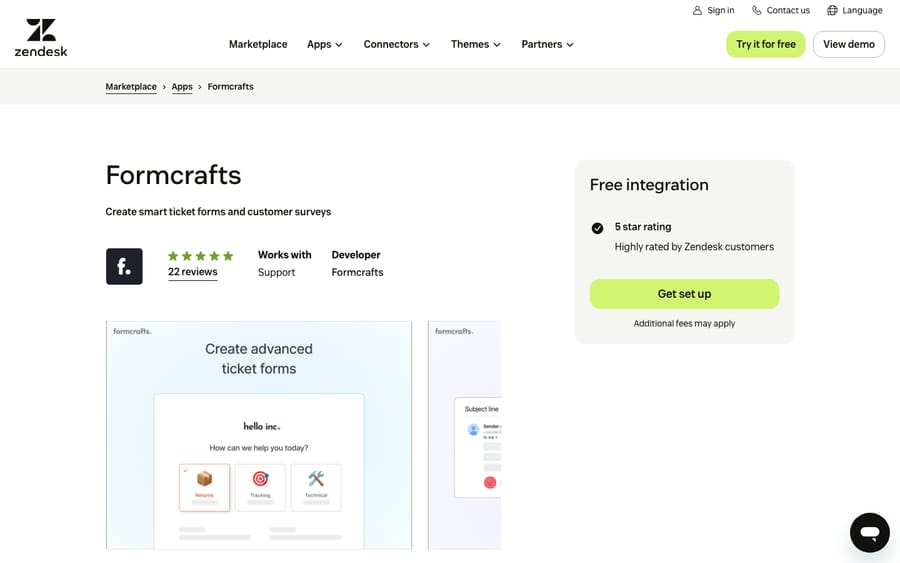Click the checkmark beside 5 star rating
The width and height of the screenshot is (900, 563).
pos(597,228)
